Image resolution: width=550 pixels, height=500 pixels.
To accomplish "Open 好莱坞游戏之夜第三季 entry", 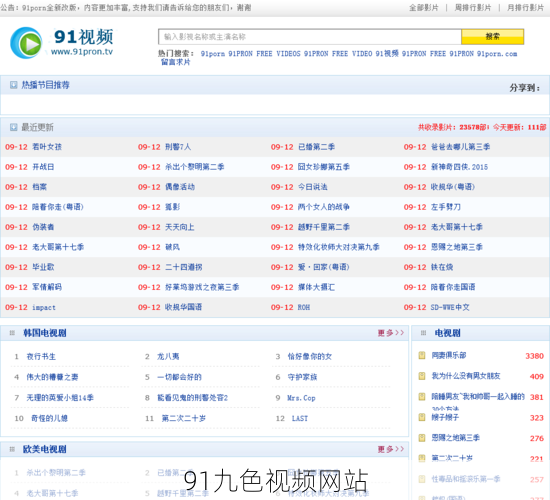I will click(202, 287).
